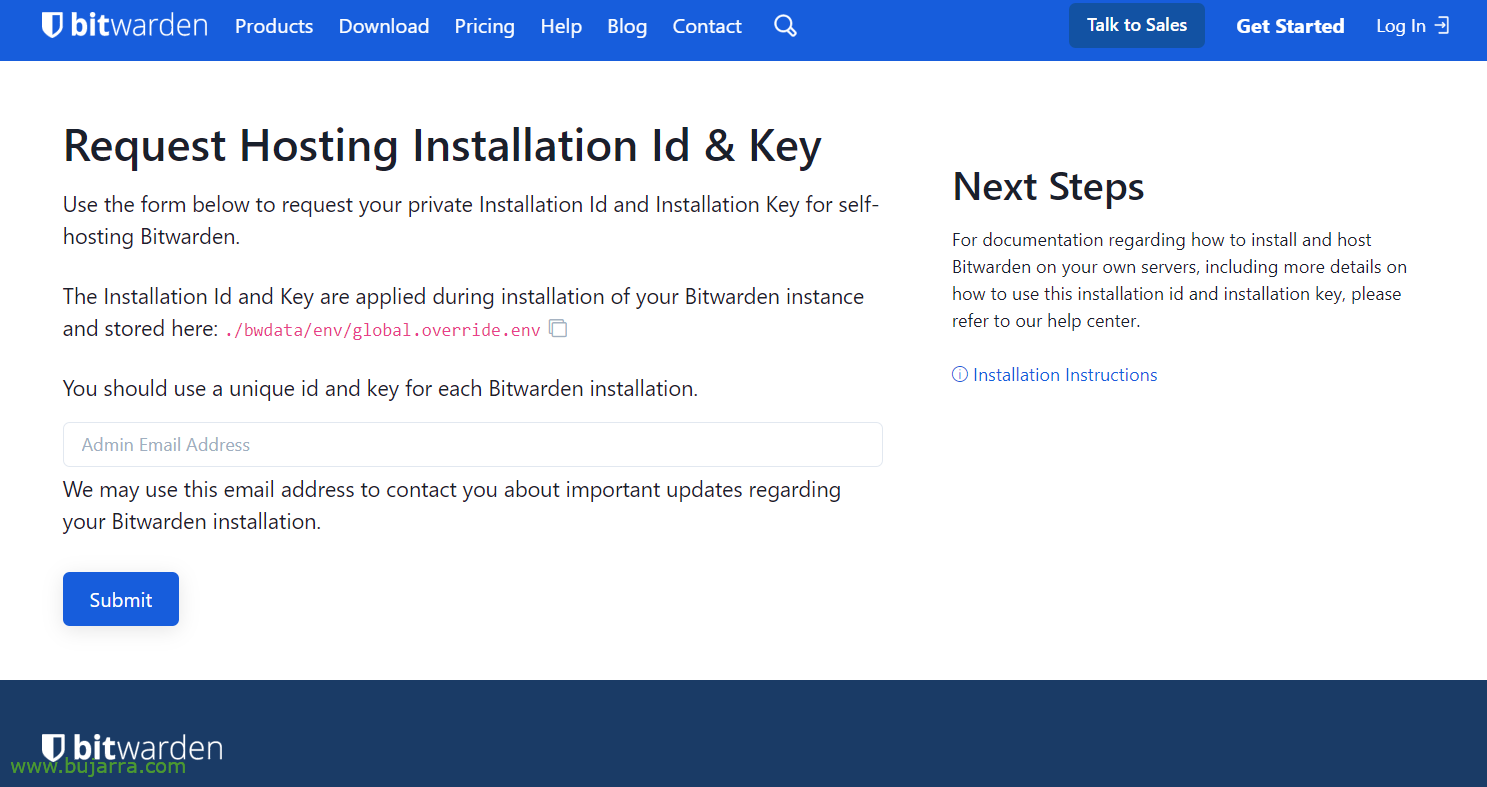Open the Contact page
The width and height of the screenshot is (1487, 787).
tap(707, 26)
